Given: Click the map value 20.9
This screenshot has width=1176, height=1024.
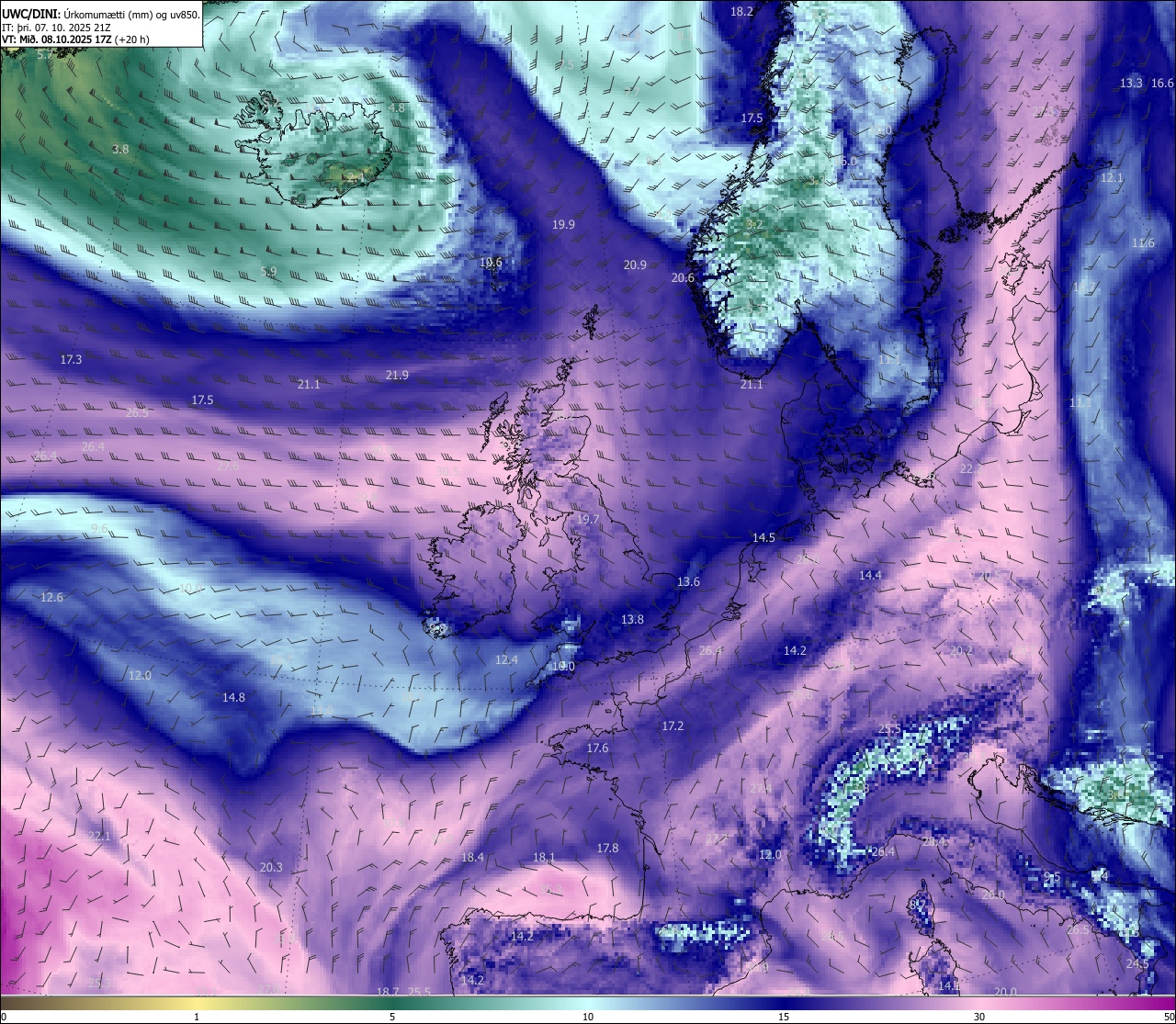Looking at the screenshot, I should [635, 265].
